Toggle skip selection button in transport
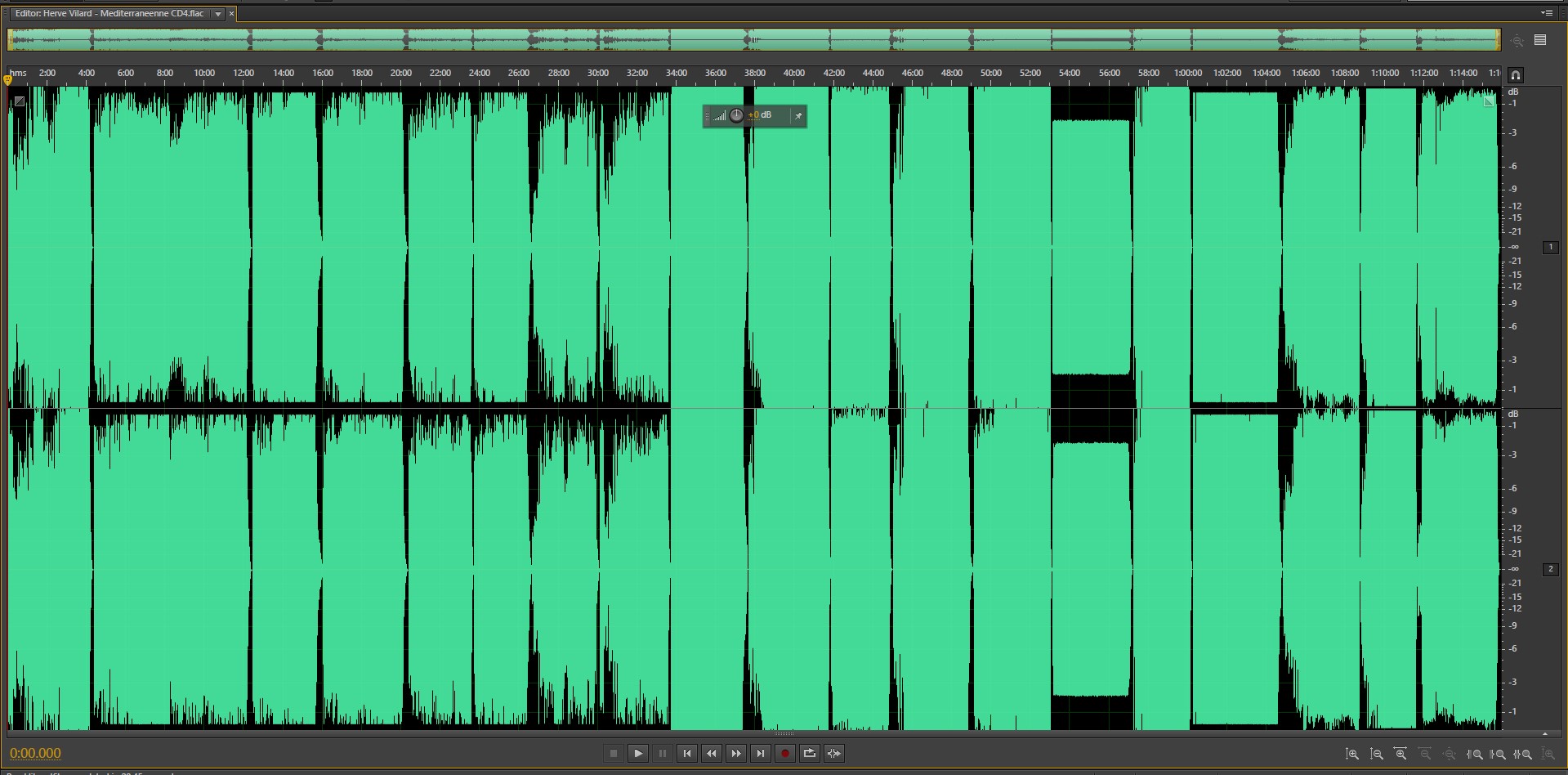Viewport: 1568px width, 775px height. point(834,754)
